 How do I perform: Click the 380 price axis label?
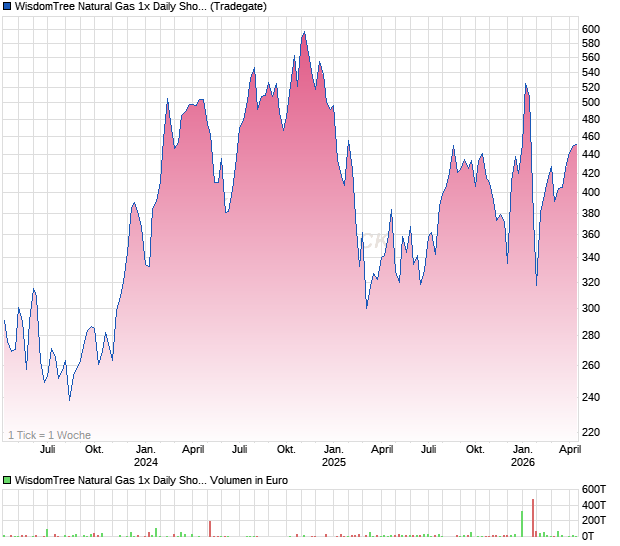tap(591, 213)
